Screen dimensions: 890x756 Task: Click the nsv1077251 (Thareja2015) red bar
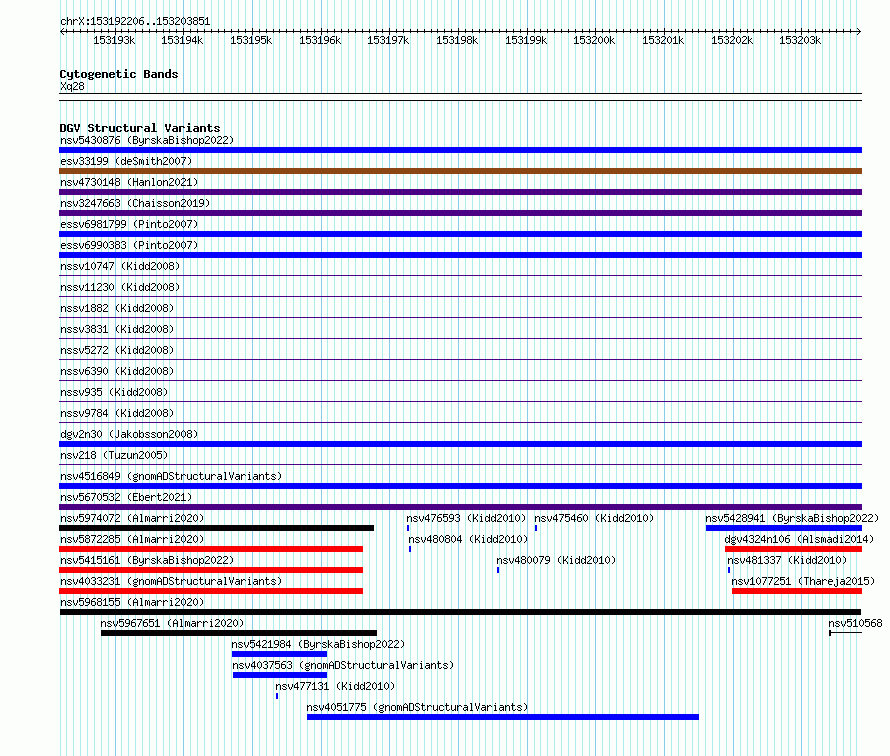click(x=797, y=591)
